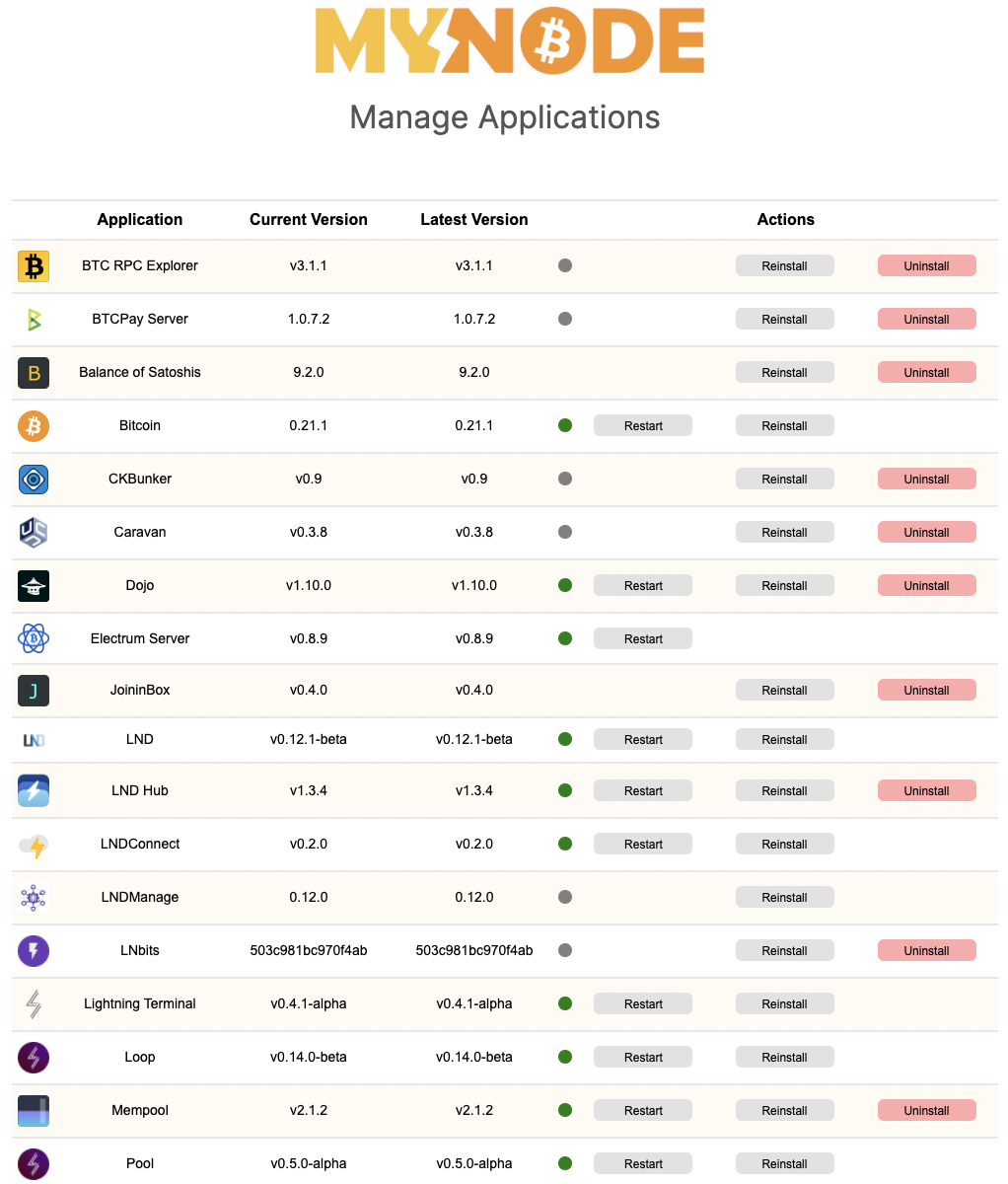
Task: Click the LND Hub app icon
Action: tap(34, 791)
